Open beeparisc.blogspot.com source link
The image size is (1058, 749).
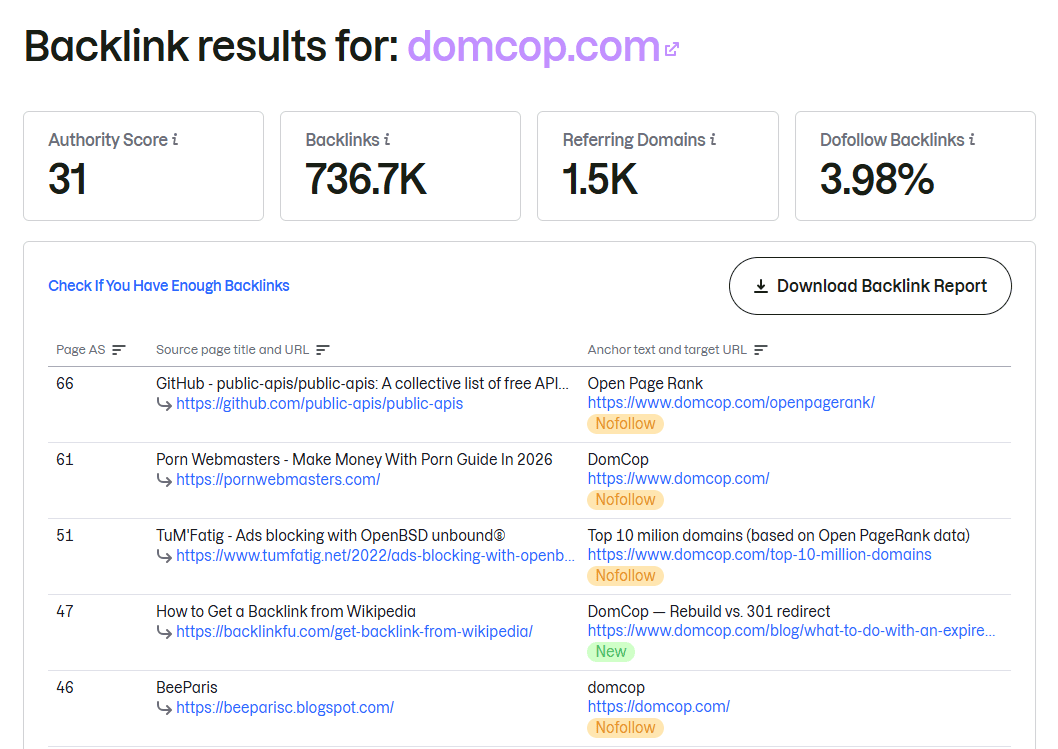point(285,707)
